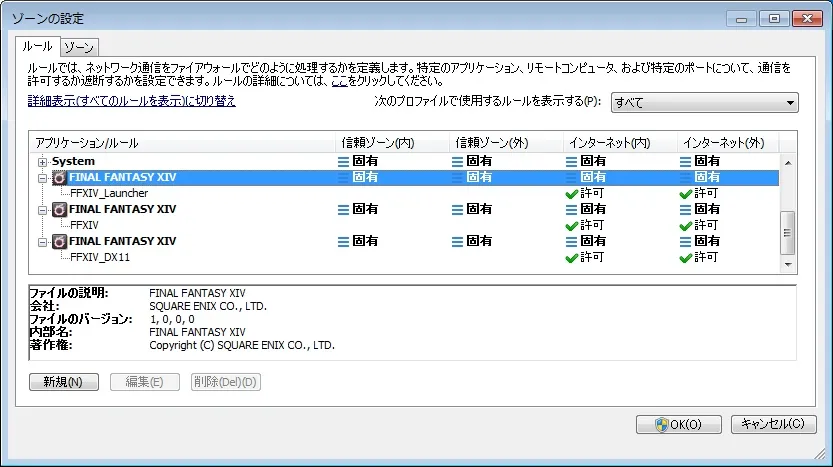Click the System row trusted zone (inbound) icon
Viewport: 833px width, 467px height.
point(344,161)
